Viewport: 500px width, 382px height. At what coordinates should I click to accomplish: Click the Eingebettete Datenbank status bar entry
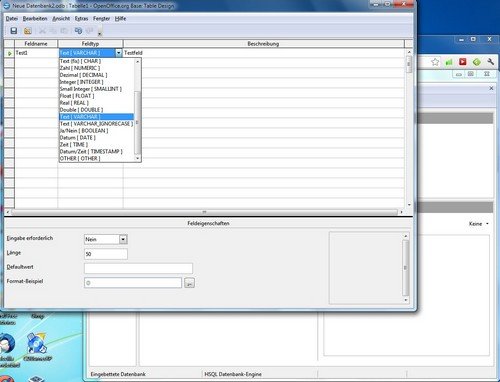click(118, 374)
